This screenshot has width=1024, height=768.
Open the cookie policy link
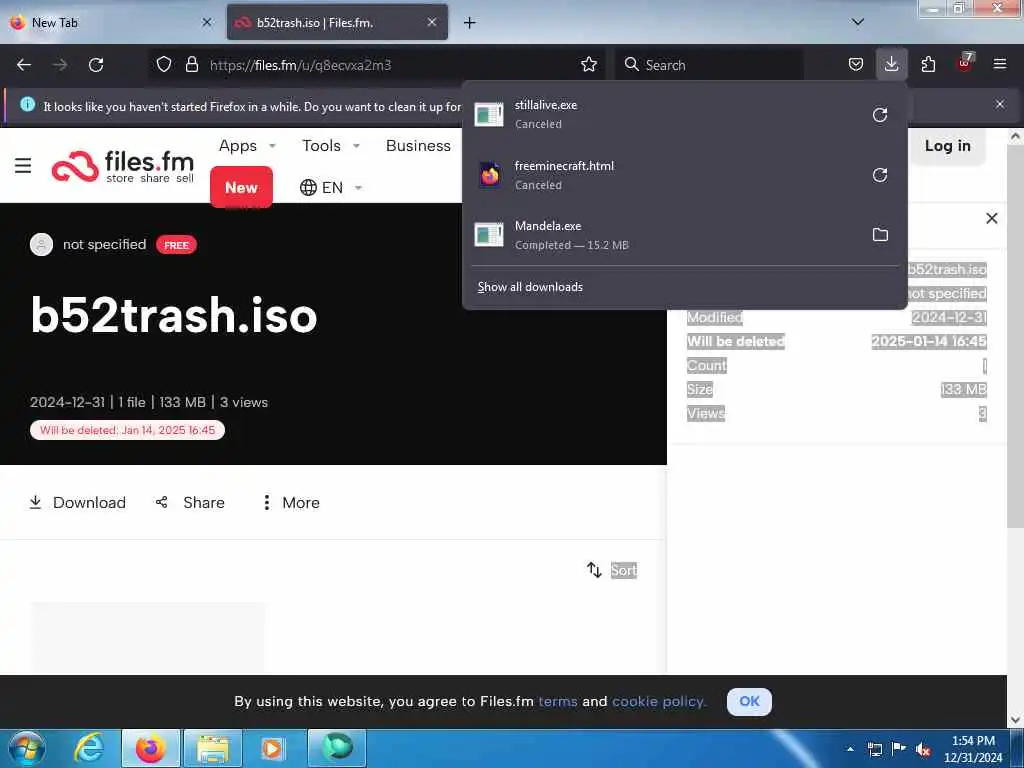[659, 701]
